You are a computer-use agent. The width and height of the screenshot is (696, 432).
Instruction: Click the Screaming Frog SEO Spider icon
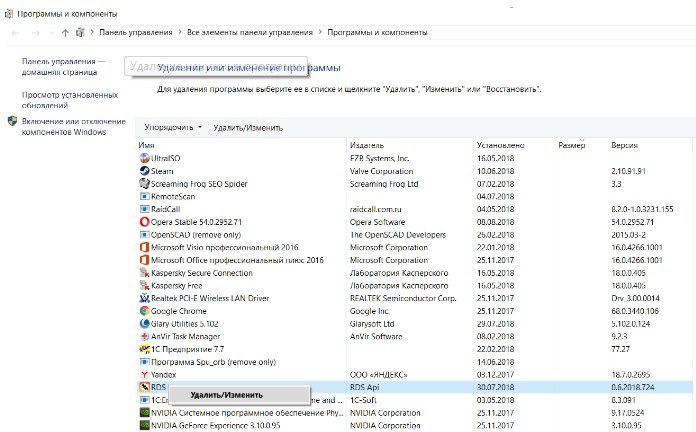click(144, 183)
